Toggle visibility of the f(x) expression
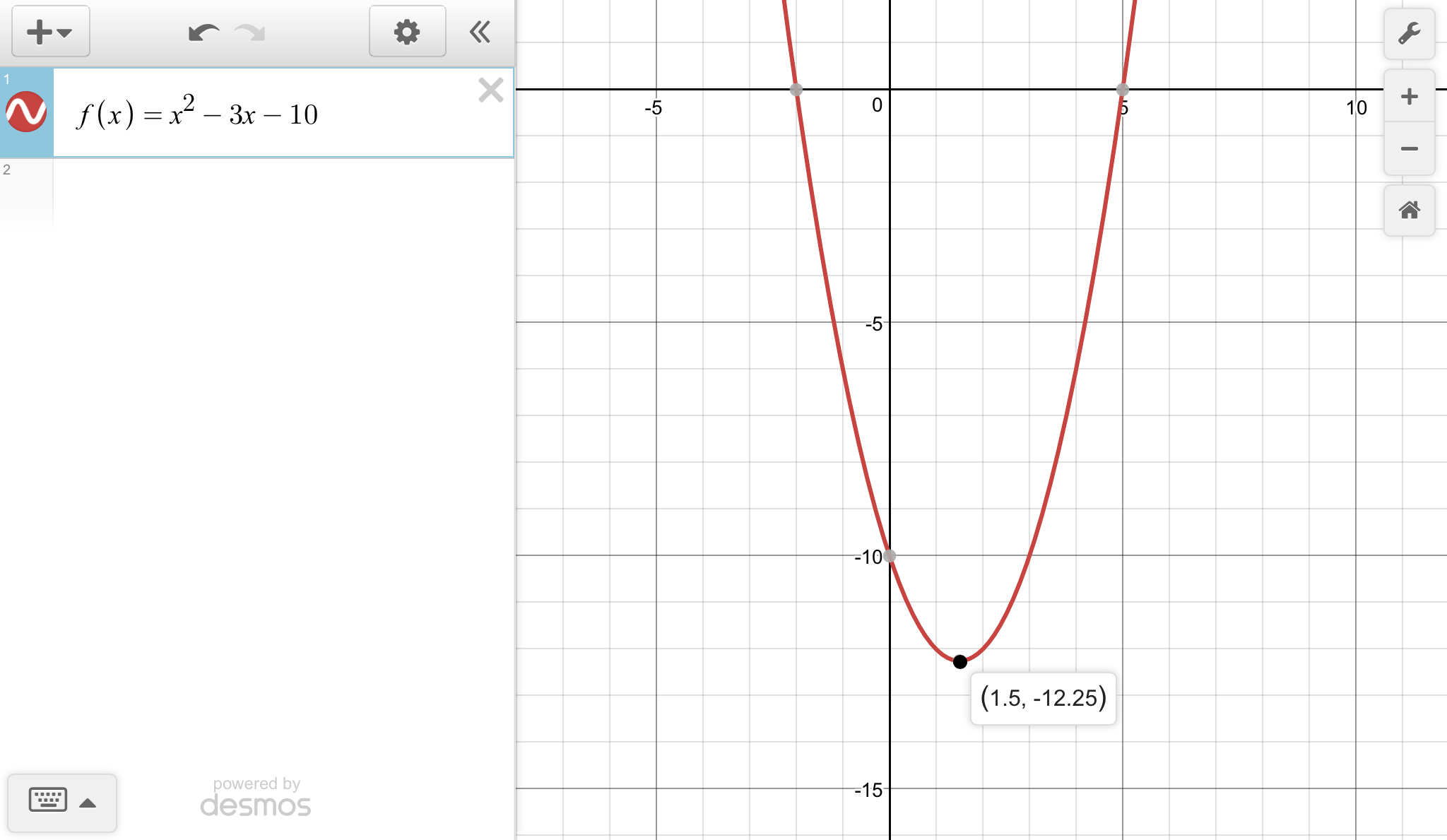This screenshot has height=840, width=1447. [x=26, y=112]
